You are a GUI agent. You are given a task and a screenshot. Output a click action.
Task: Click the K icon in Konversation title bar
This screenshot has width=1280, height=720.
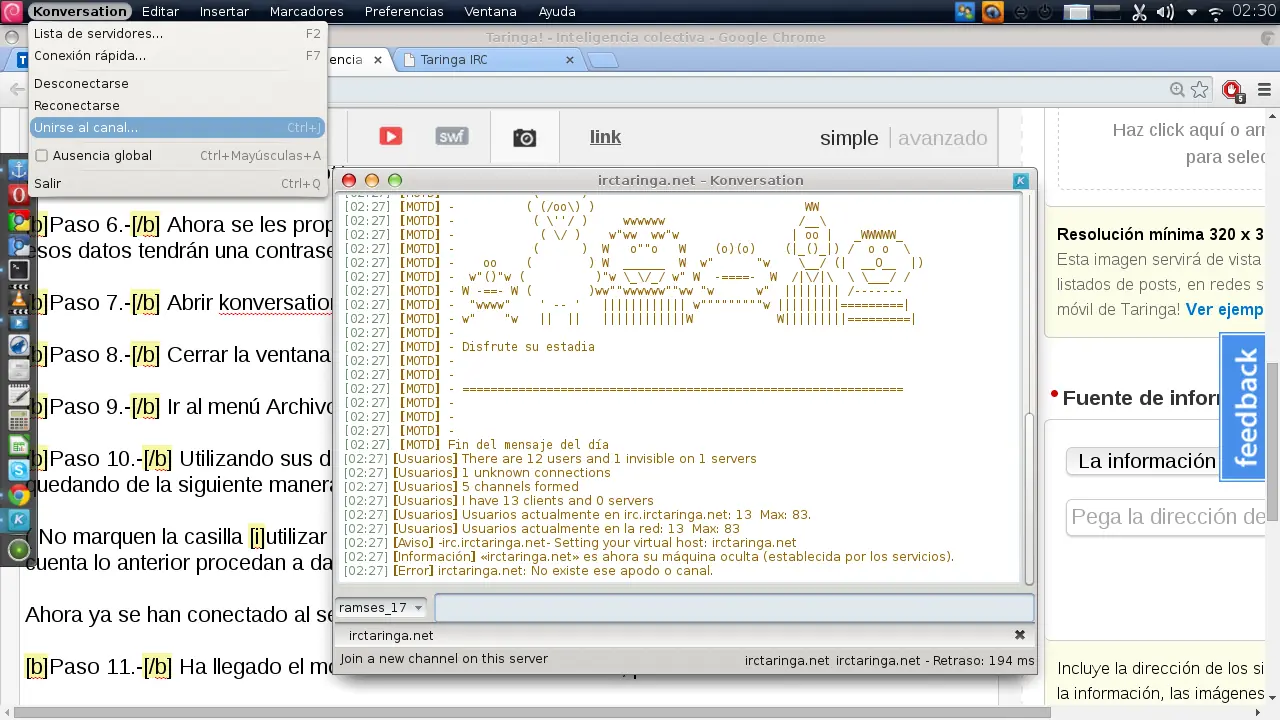pos(1020,180)
